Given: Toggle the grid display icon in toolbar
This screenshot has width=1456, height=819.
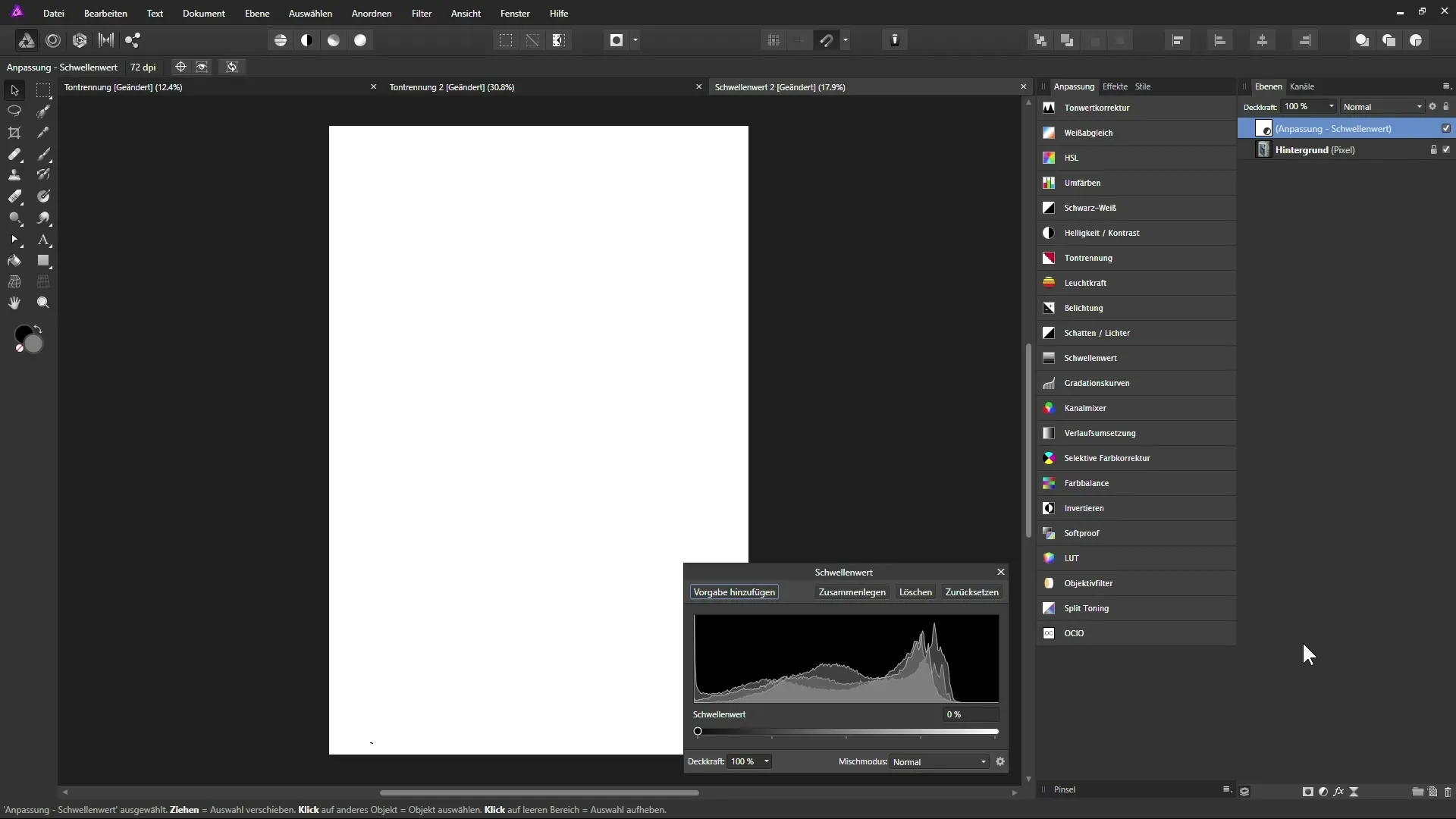Looking at the screenshot, I should coord(773,40).
